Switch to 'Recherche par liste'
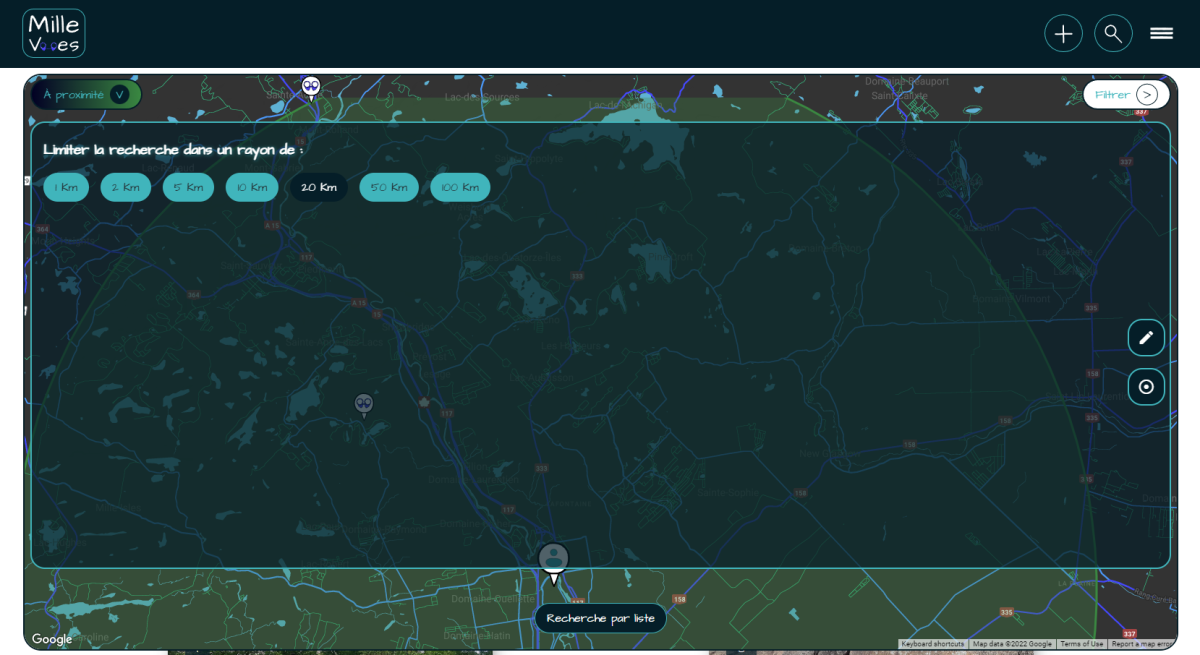The width and height of the screenshot is (1200, 655). click(600, 618)
